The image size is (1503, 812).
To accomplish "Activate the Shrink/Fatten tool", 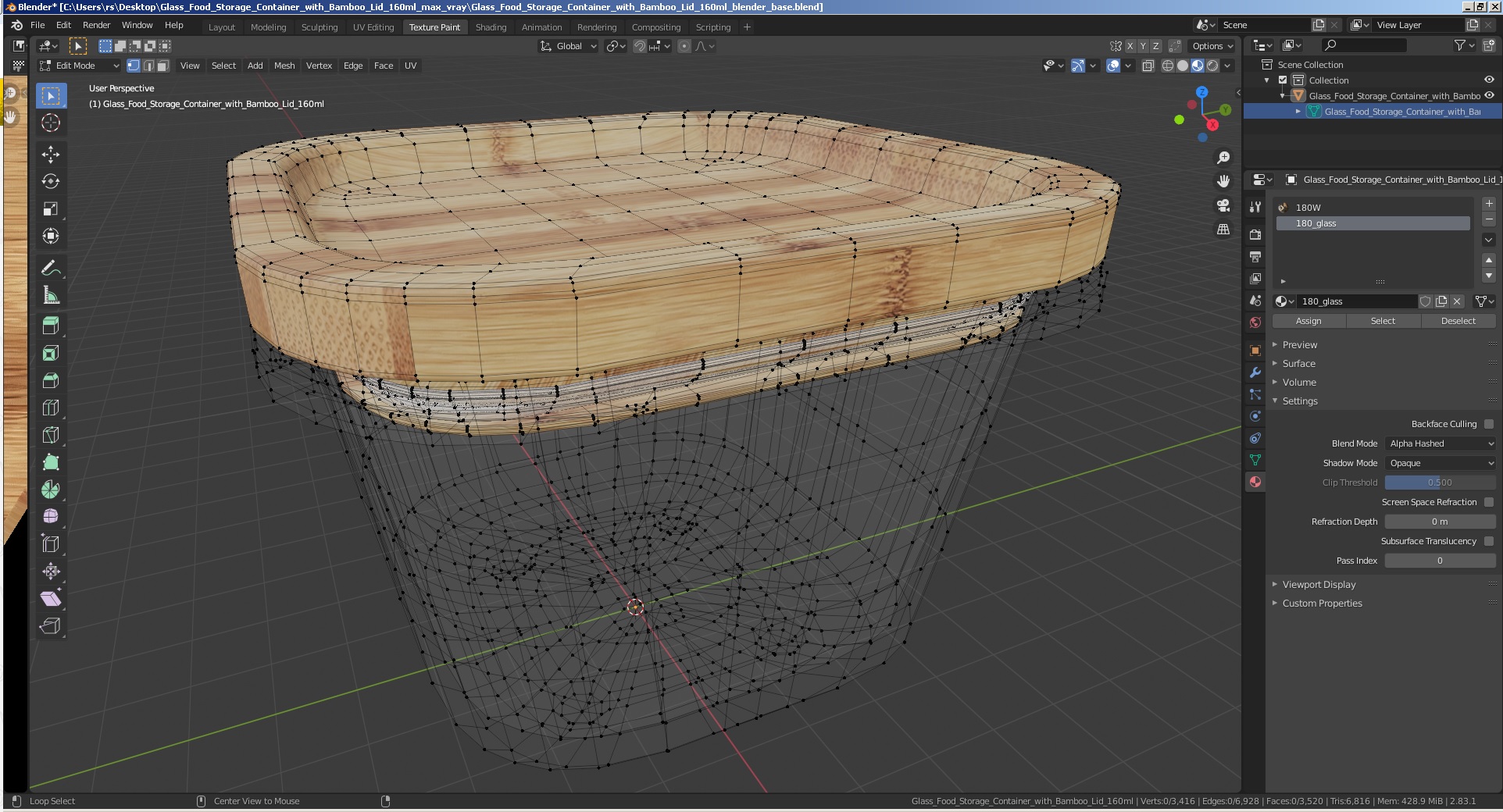I will click(51, 571).
